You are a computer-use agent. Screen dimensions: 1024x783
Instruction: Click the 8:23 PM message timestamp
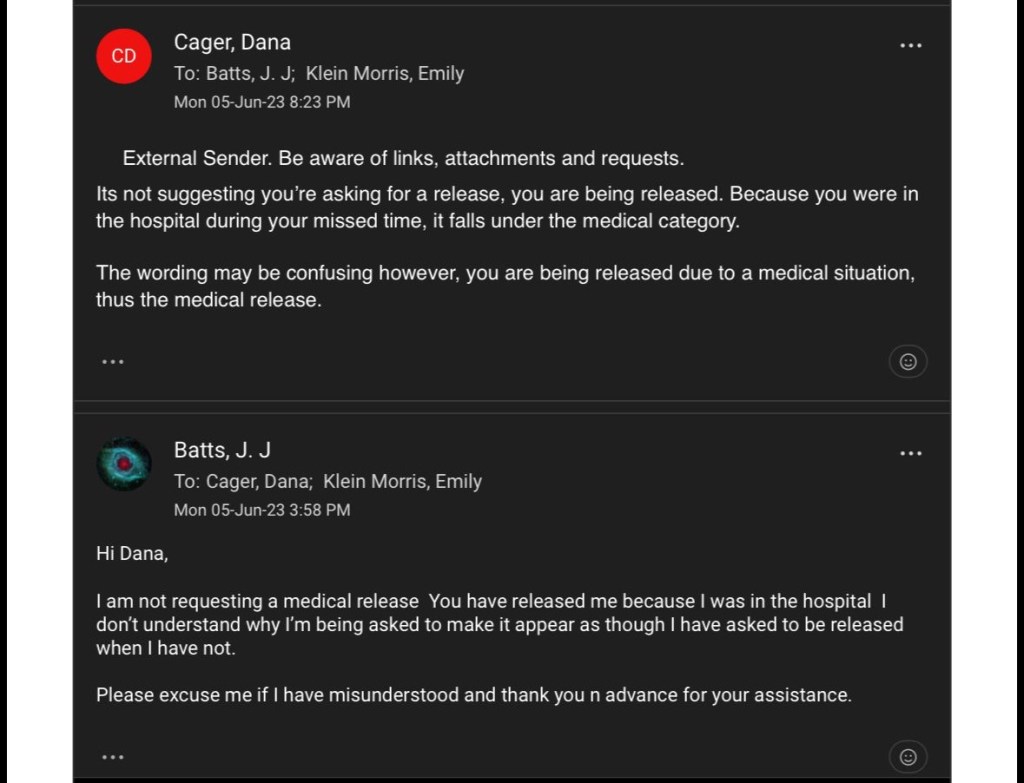pyautogui.click(x=262, y=102)
